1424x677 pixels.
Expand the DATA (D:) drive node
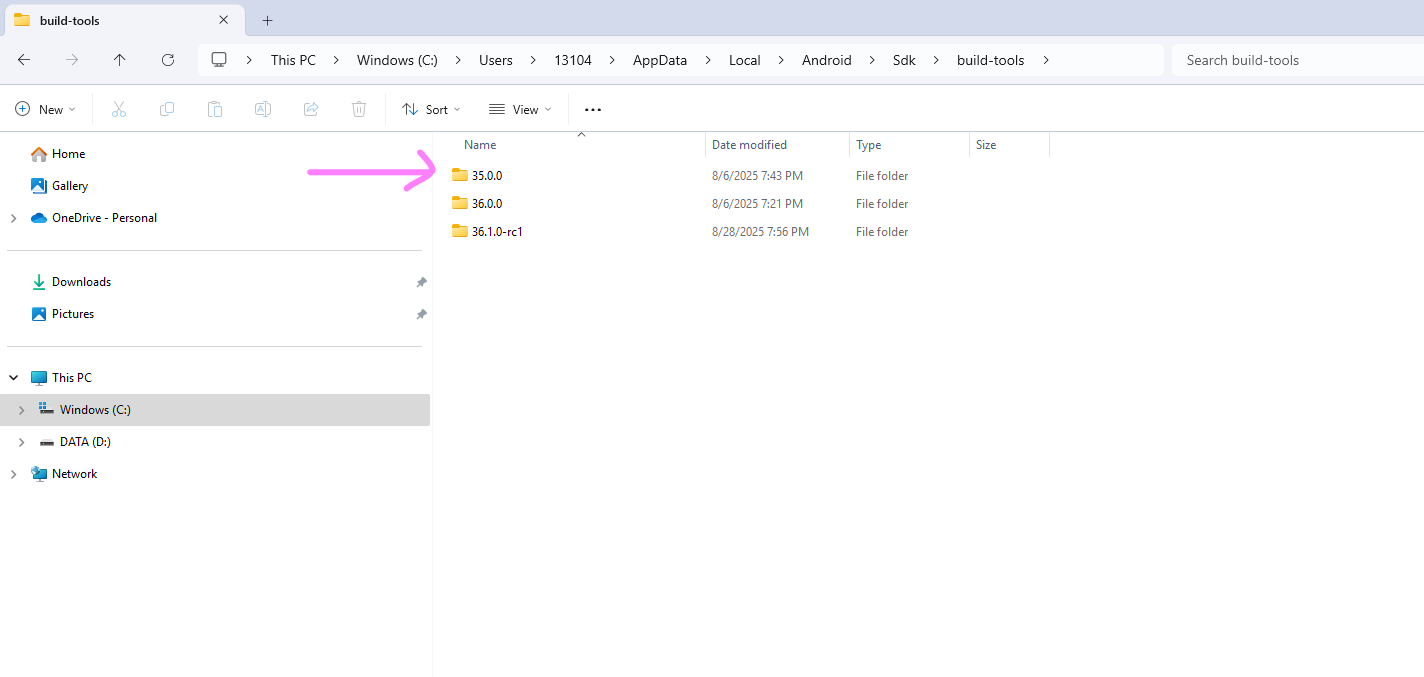click(x=21, y=442)
